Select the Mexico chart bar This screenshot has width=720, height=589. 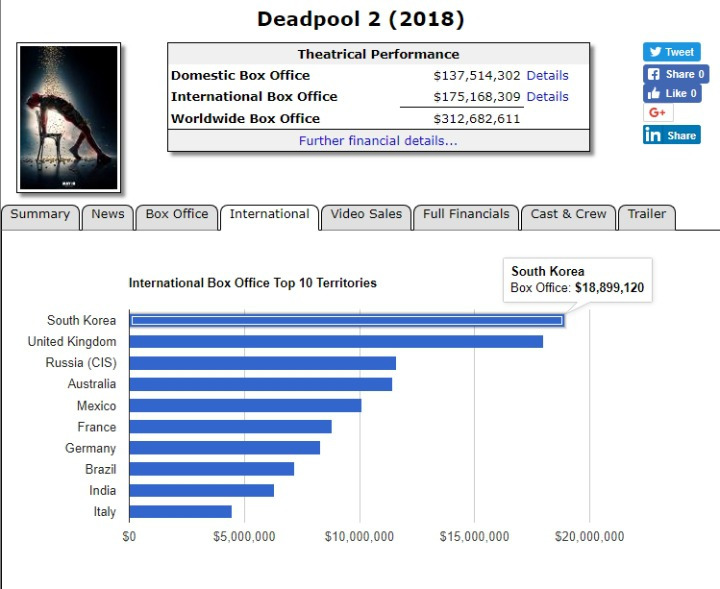[x=245, y=405]
